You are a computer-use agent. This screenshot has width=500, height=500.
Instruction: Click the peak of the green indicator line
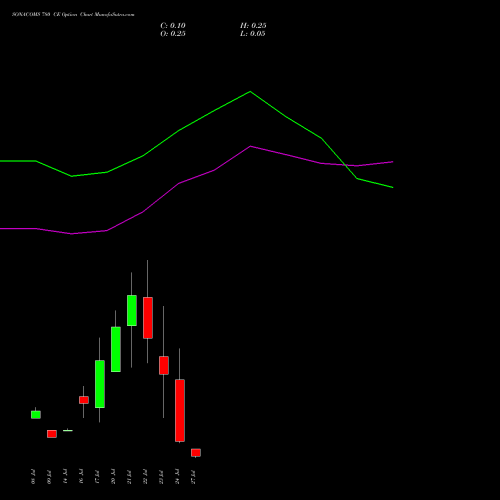250,91
